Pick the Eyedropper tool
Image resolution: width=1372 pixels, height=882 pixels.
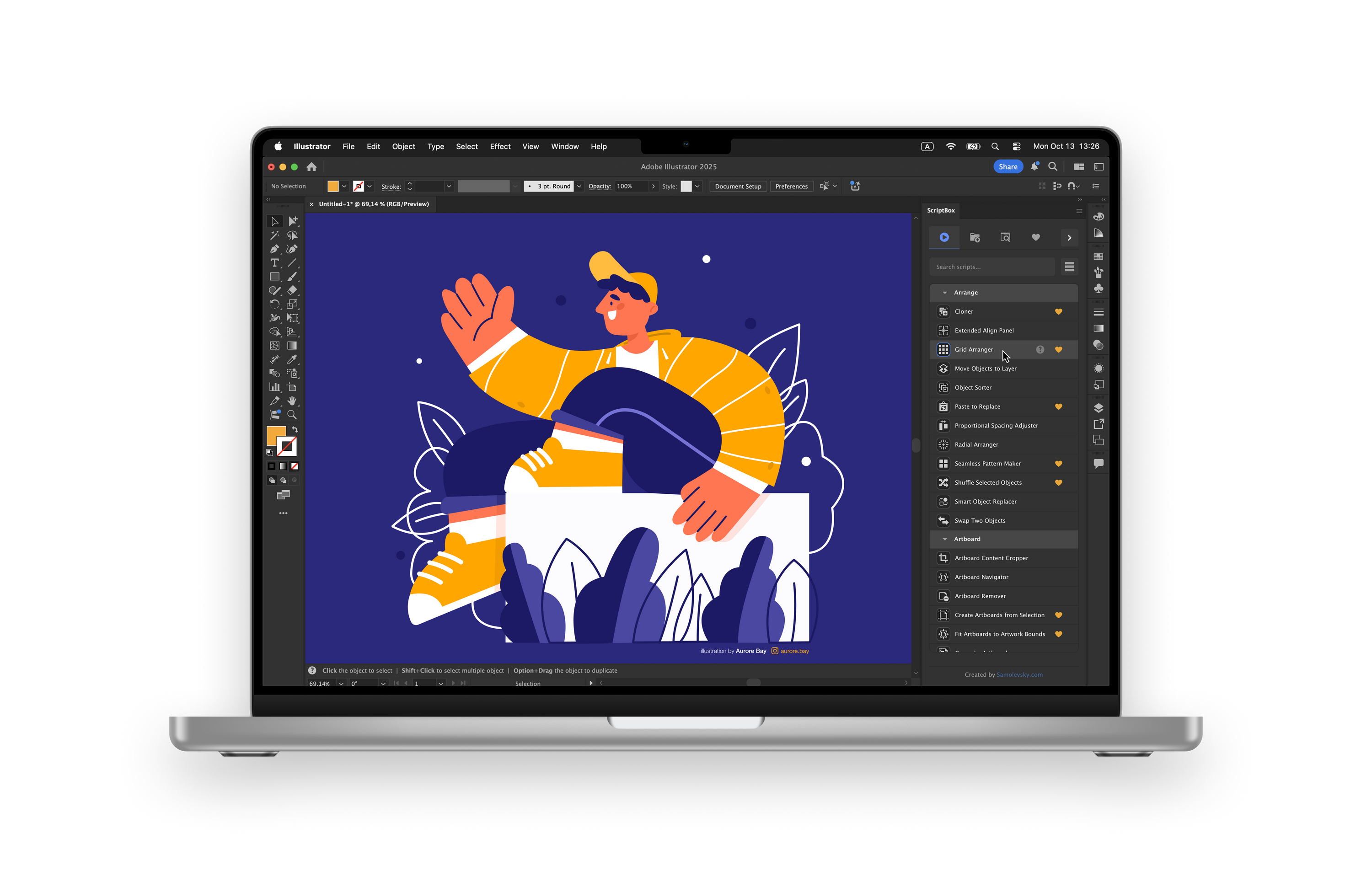(292, 360)
